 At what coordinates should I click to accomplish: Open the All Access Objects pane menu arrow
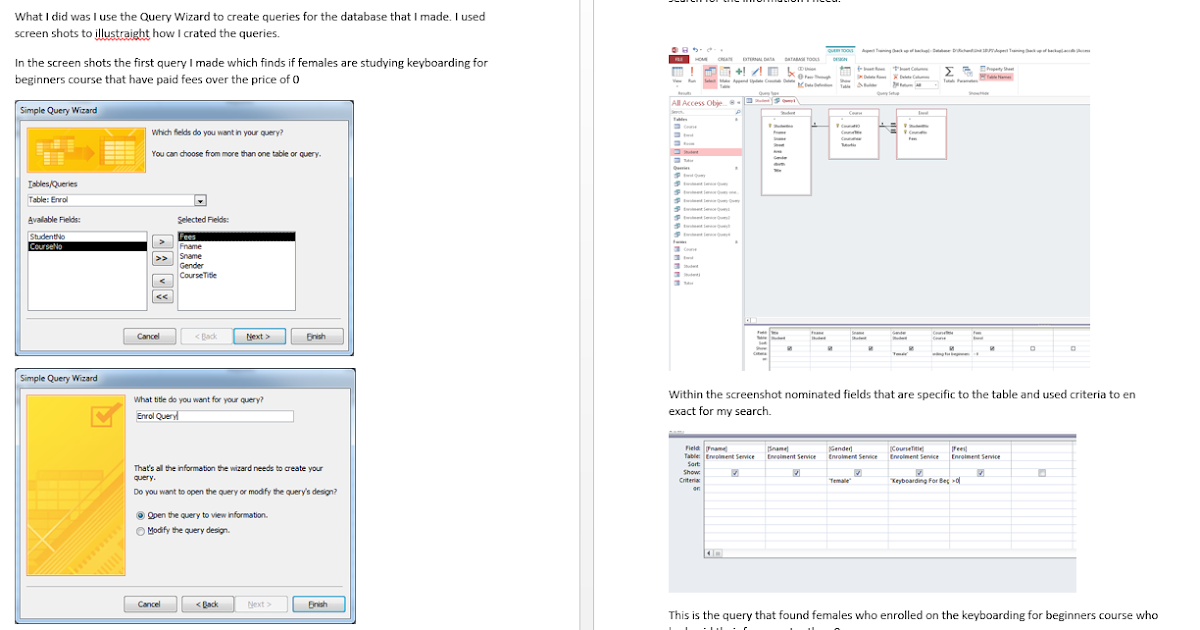point(732,103)
